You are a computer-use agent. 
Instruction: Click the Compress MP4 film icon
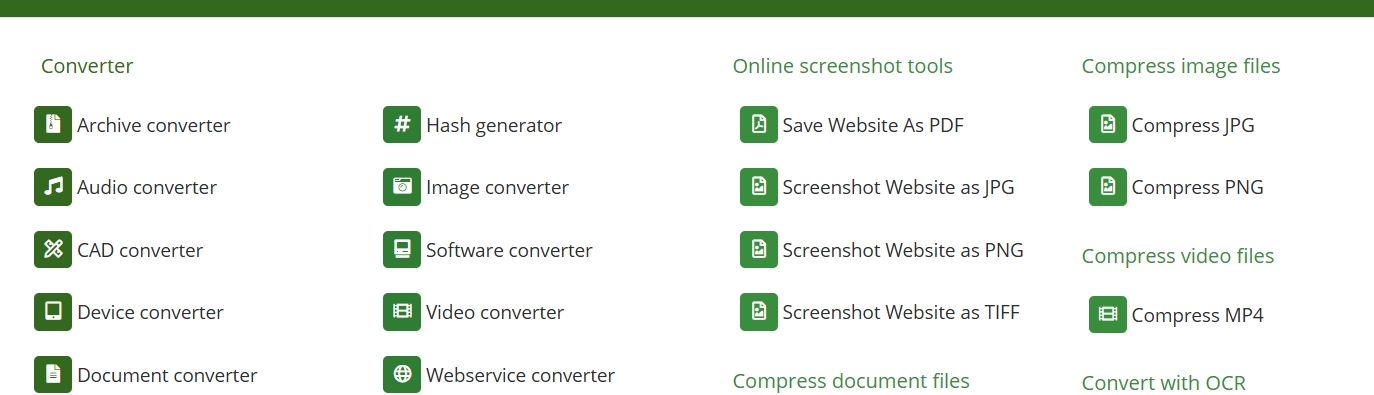pos(1108,315)
